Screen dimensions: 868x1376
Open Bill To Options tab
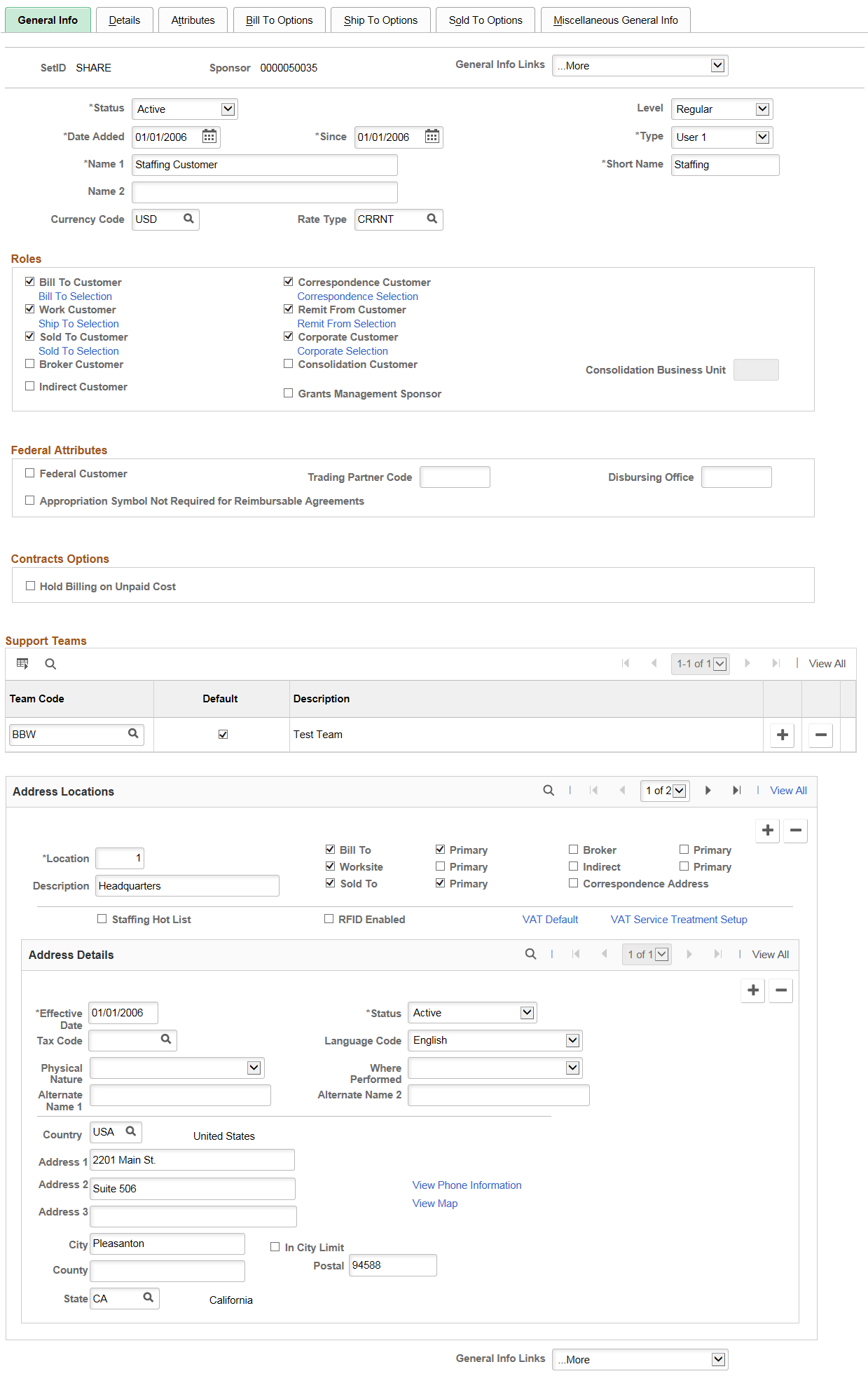click(x=279, y=20)
